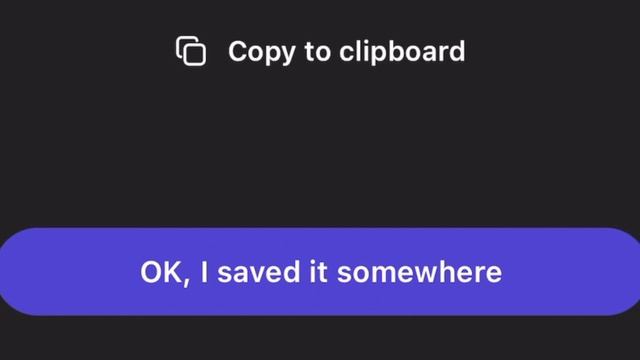
Task: Tap the Copy to clipboard label
Action: [x=347, y=52]
